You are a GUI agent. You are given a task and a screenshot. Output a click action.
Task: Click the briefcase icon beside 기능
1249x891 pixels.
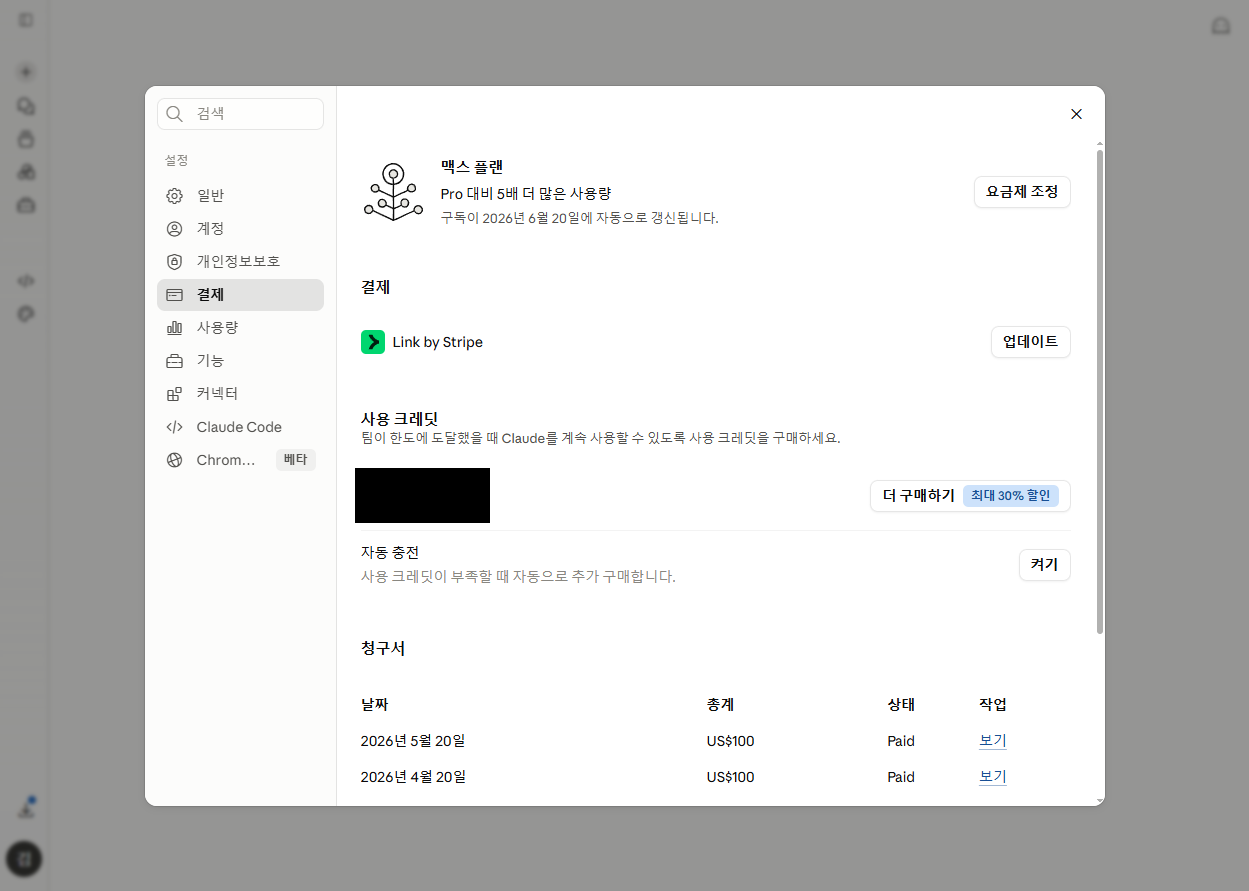pyautogui.click(x=174, y=361)
